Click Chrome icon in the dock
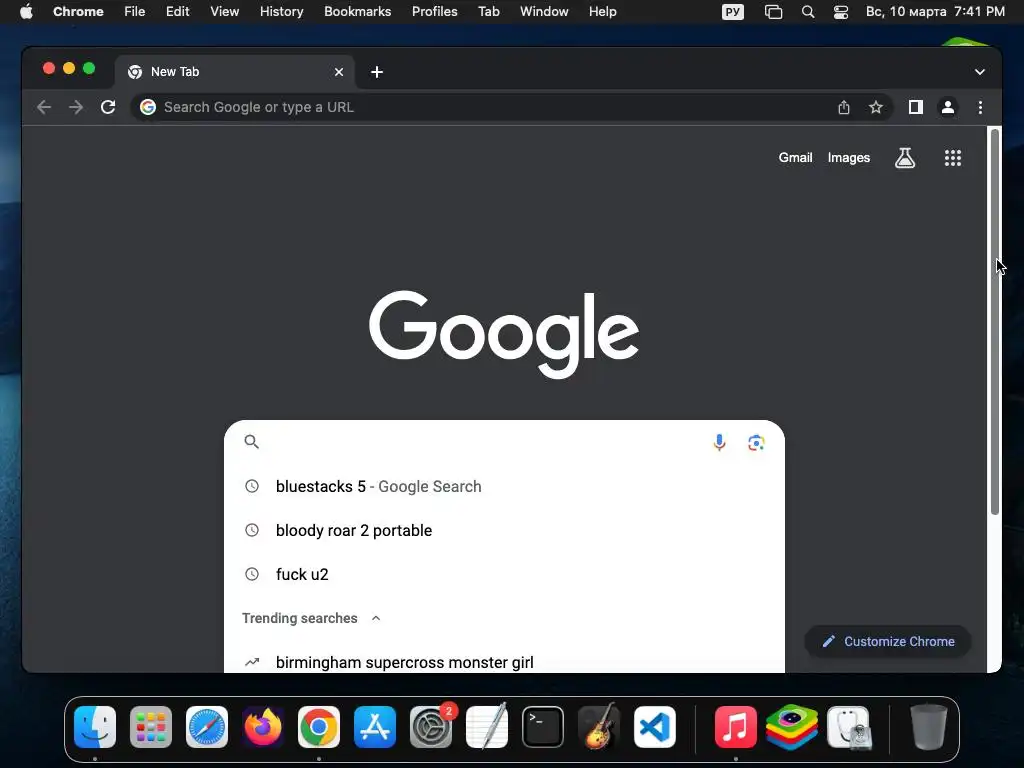Screen dimensions: 1024x768 (319, 727)
